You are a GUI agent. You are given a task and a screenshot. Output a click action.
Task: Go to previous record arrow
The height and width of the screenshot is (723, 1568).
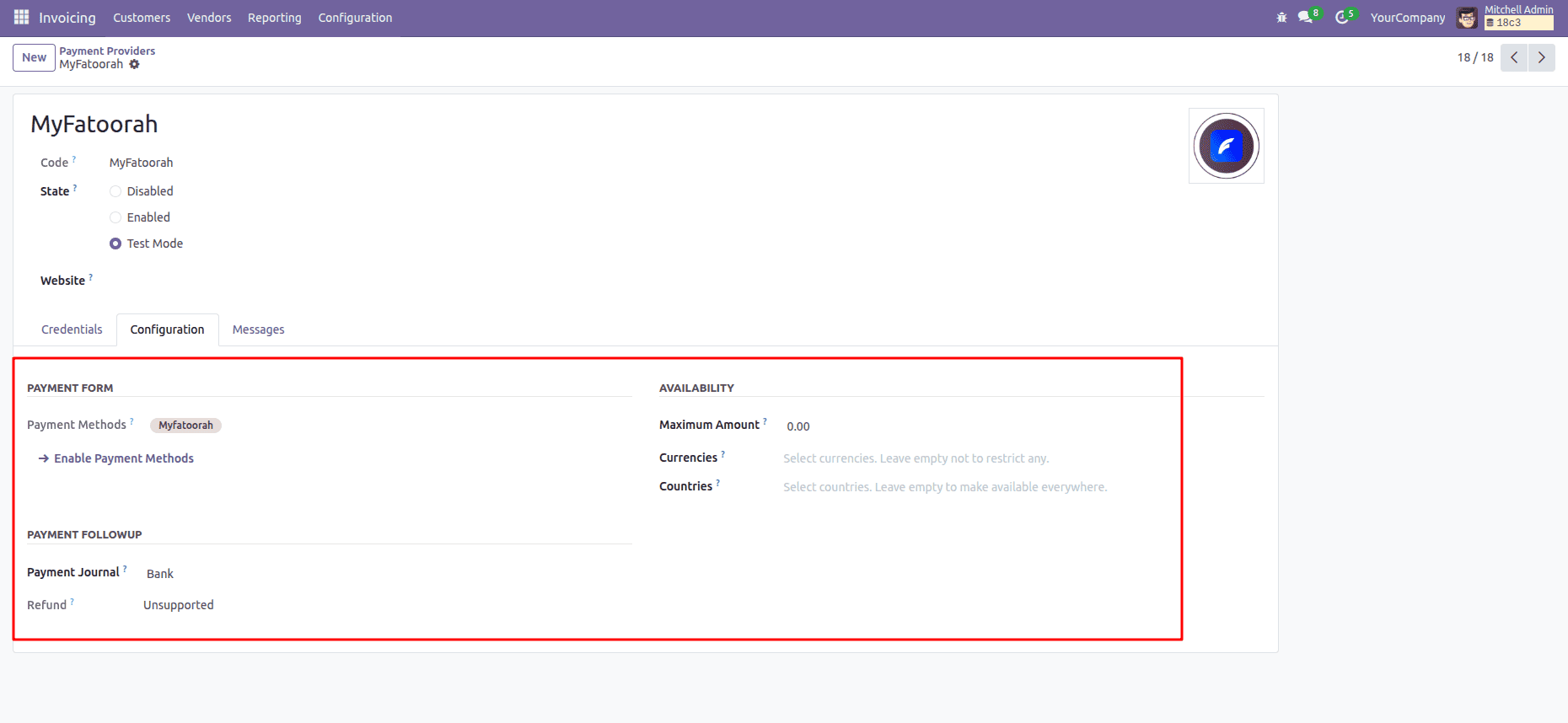click(x=1514, y=57)
